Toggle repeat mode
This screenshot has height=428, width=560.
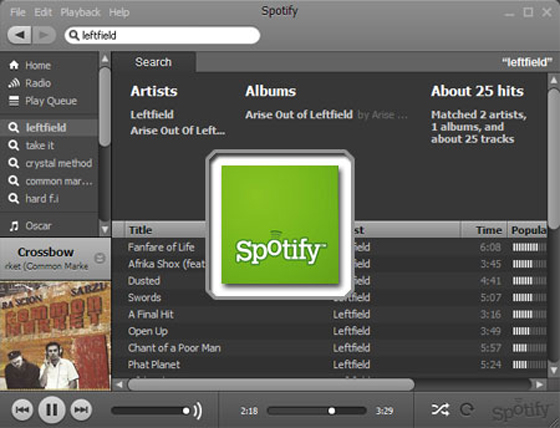[466, 410]
